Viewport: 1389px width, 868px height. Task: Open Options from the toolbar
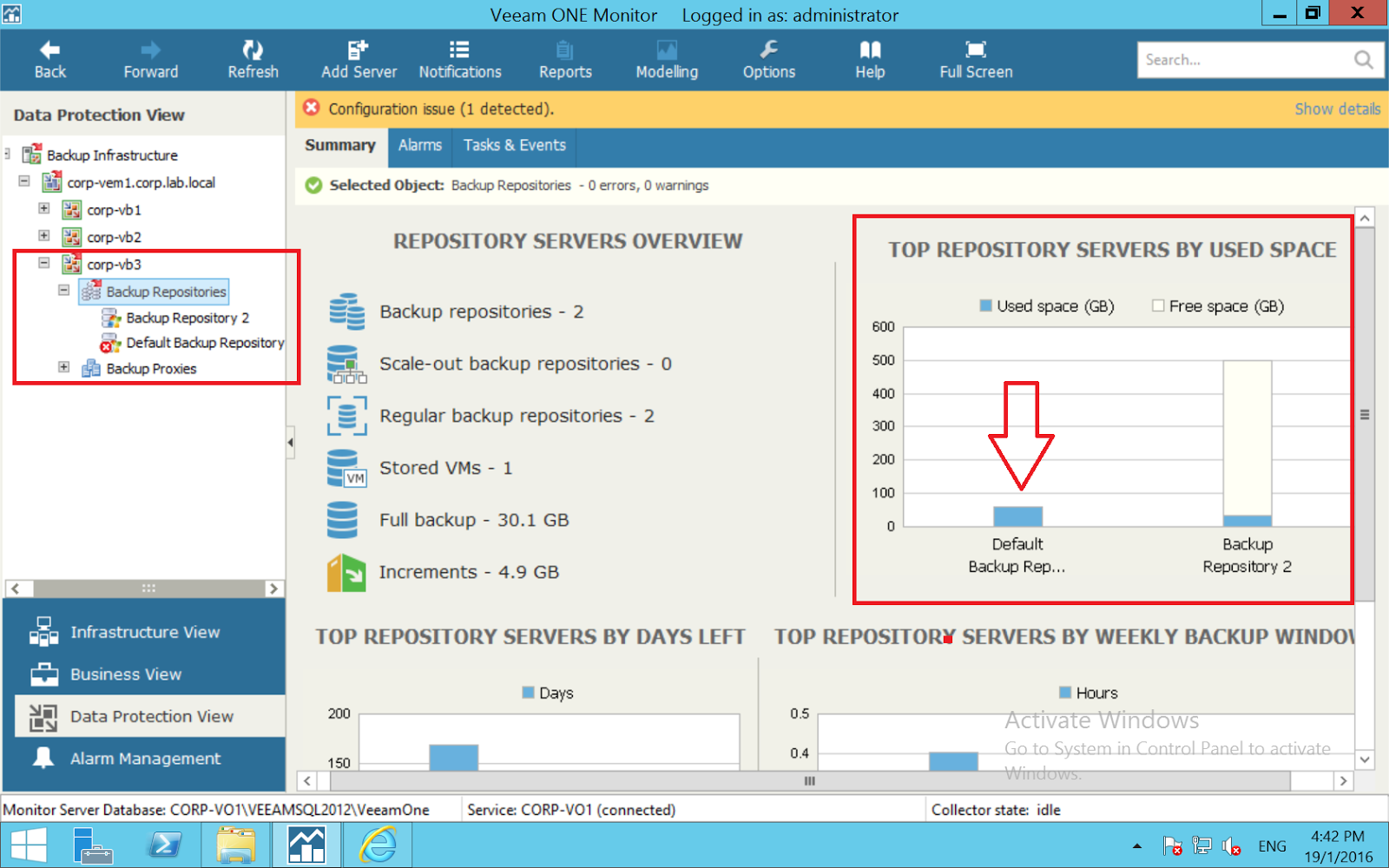point(768,60)
